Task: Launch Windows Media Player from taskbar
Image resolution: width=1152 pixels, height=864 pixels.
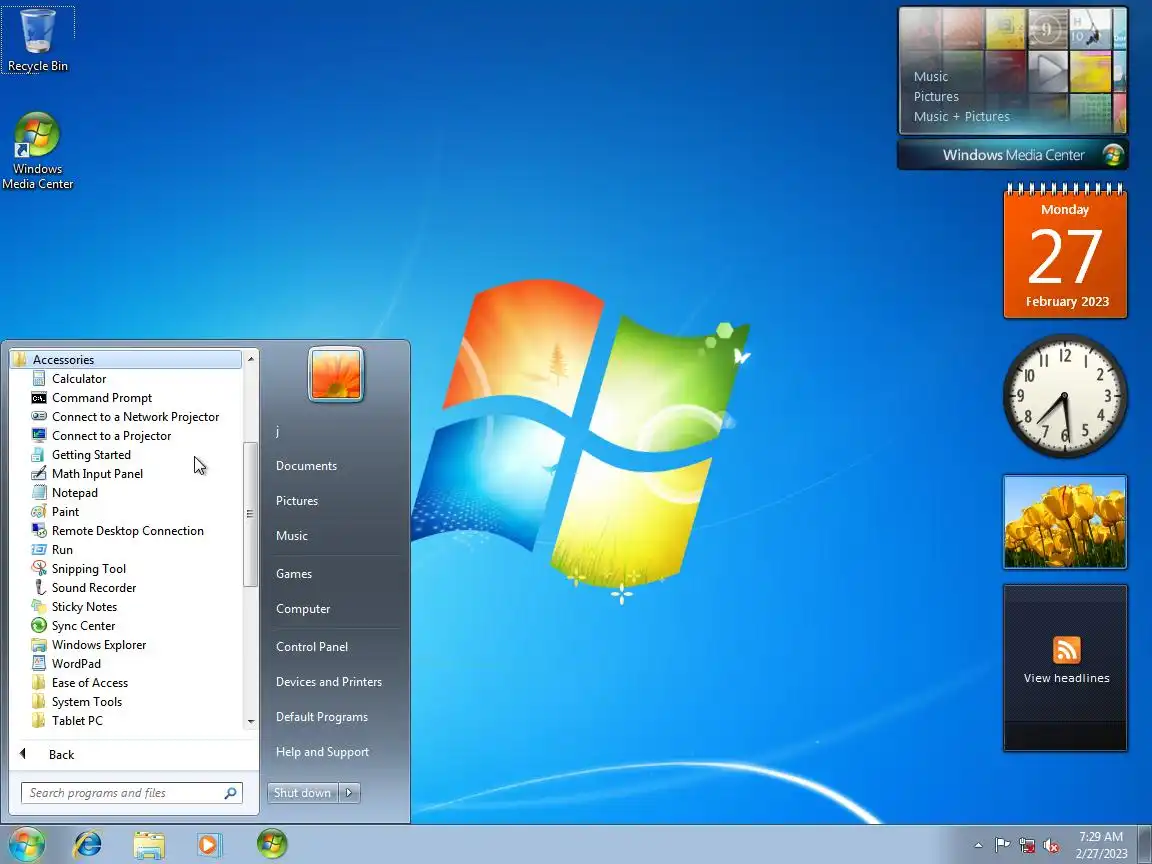Action: click(209, 845)
